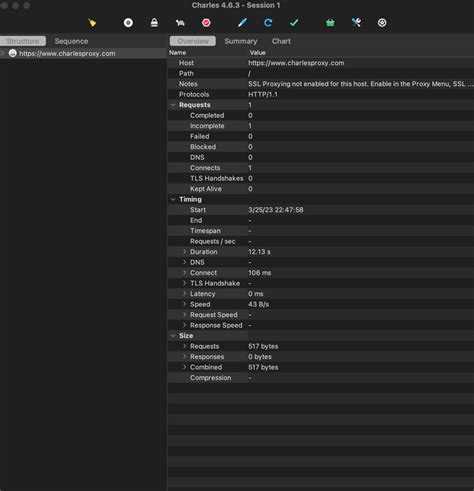Select the Host row value
The image size is (474, 491).
pos(296,63)
